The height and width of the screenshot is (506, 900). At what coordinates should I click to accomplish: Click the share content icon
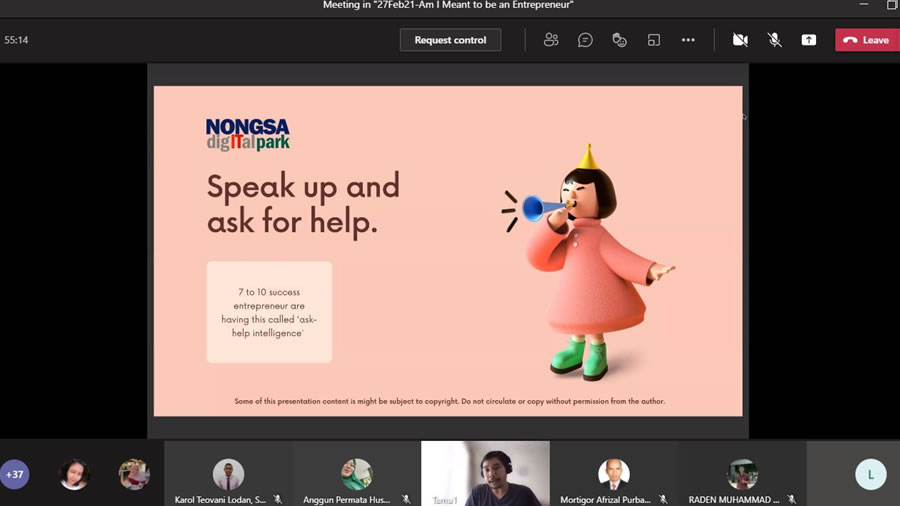click(808, 40)
